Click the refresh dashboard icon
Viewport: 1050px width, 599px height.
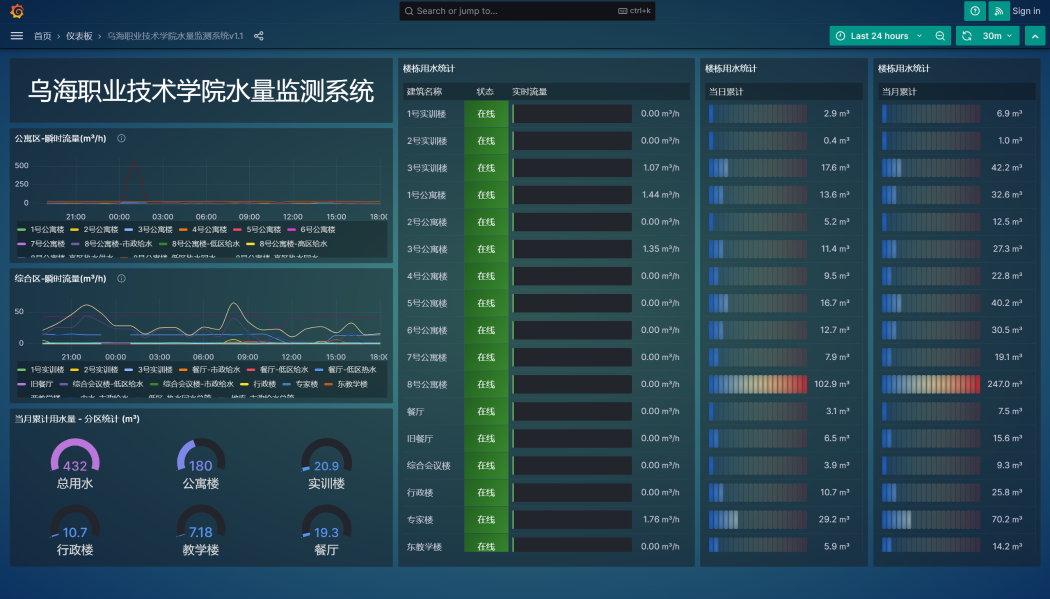tap(966, 36)
